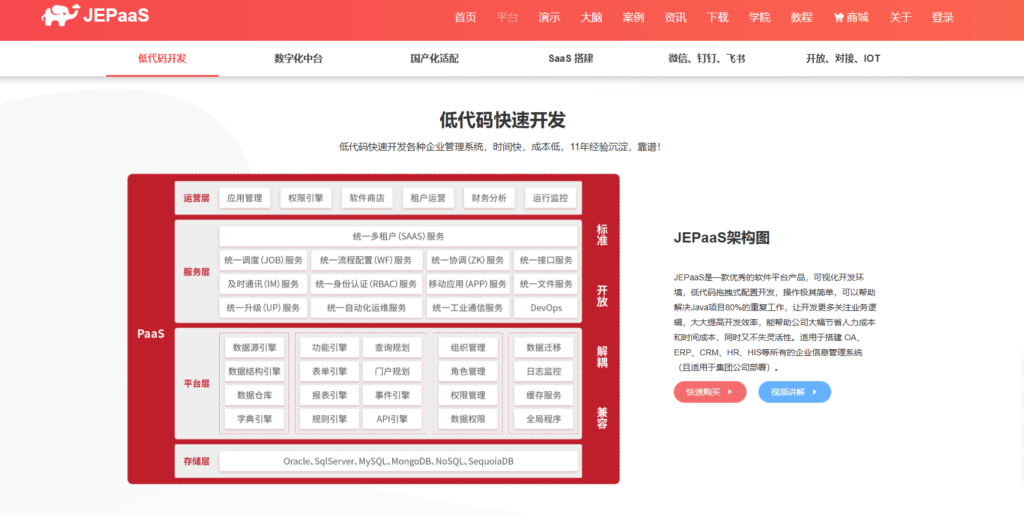Click 软件商店 box

(367, 198)
